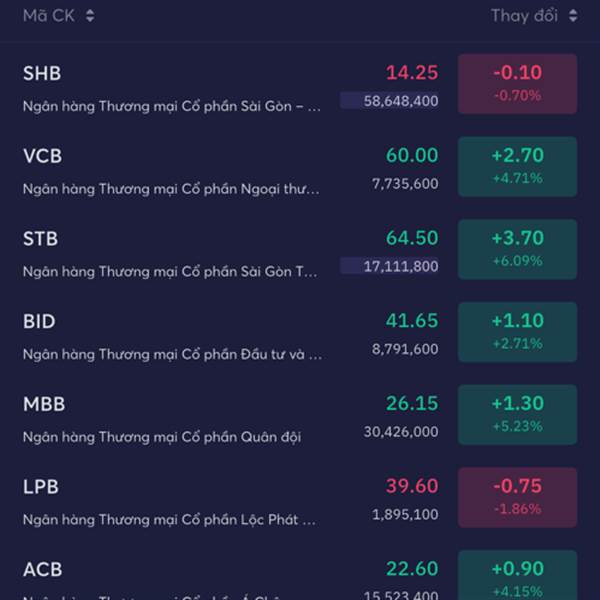The height and width of the screenshot is (600, 600).
Task: Click the Mã CK sort arrows icon
Action: (90, 16)
